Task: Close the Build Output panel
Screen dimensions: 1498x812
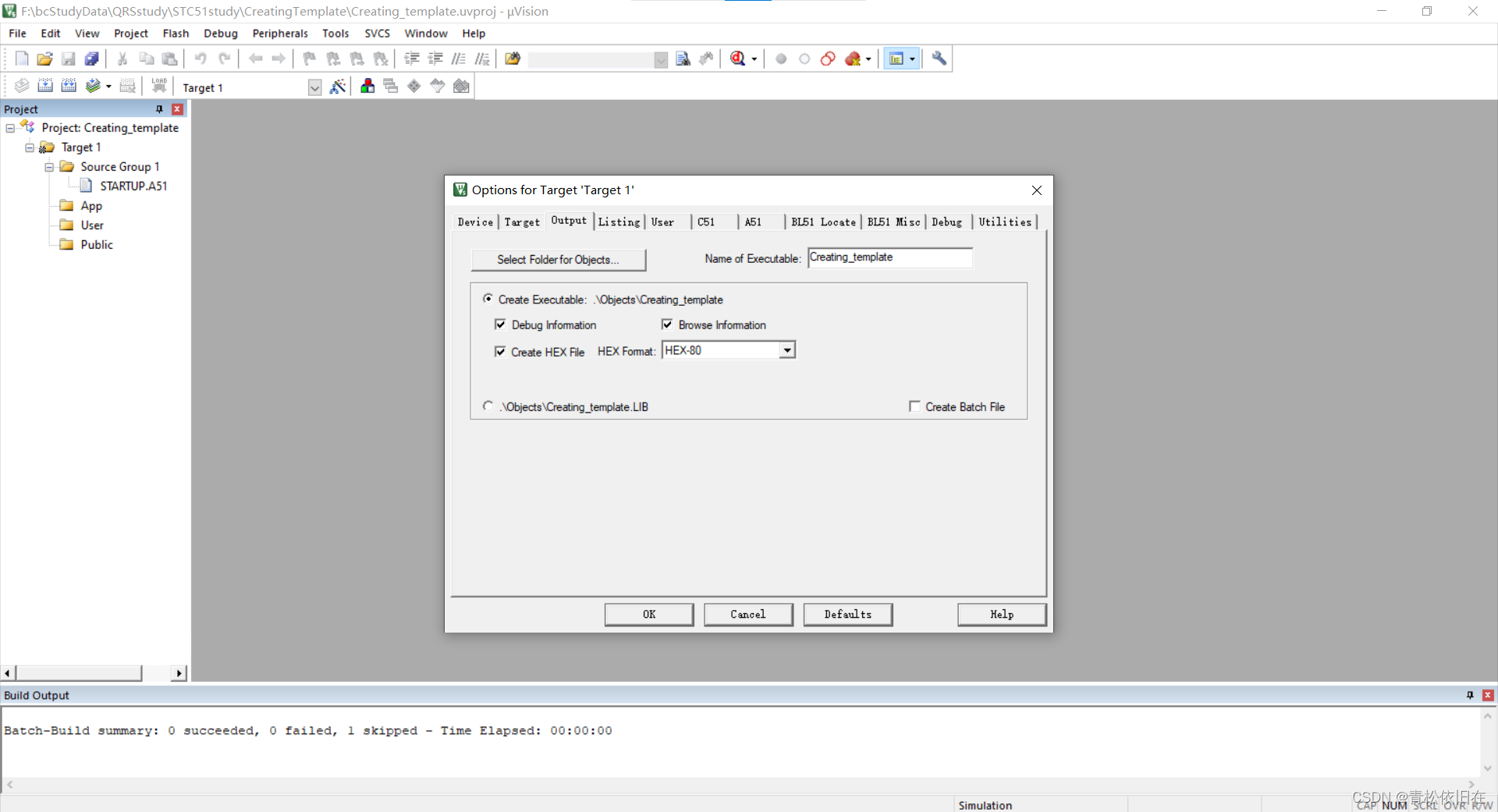Action: 1488,695
